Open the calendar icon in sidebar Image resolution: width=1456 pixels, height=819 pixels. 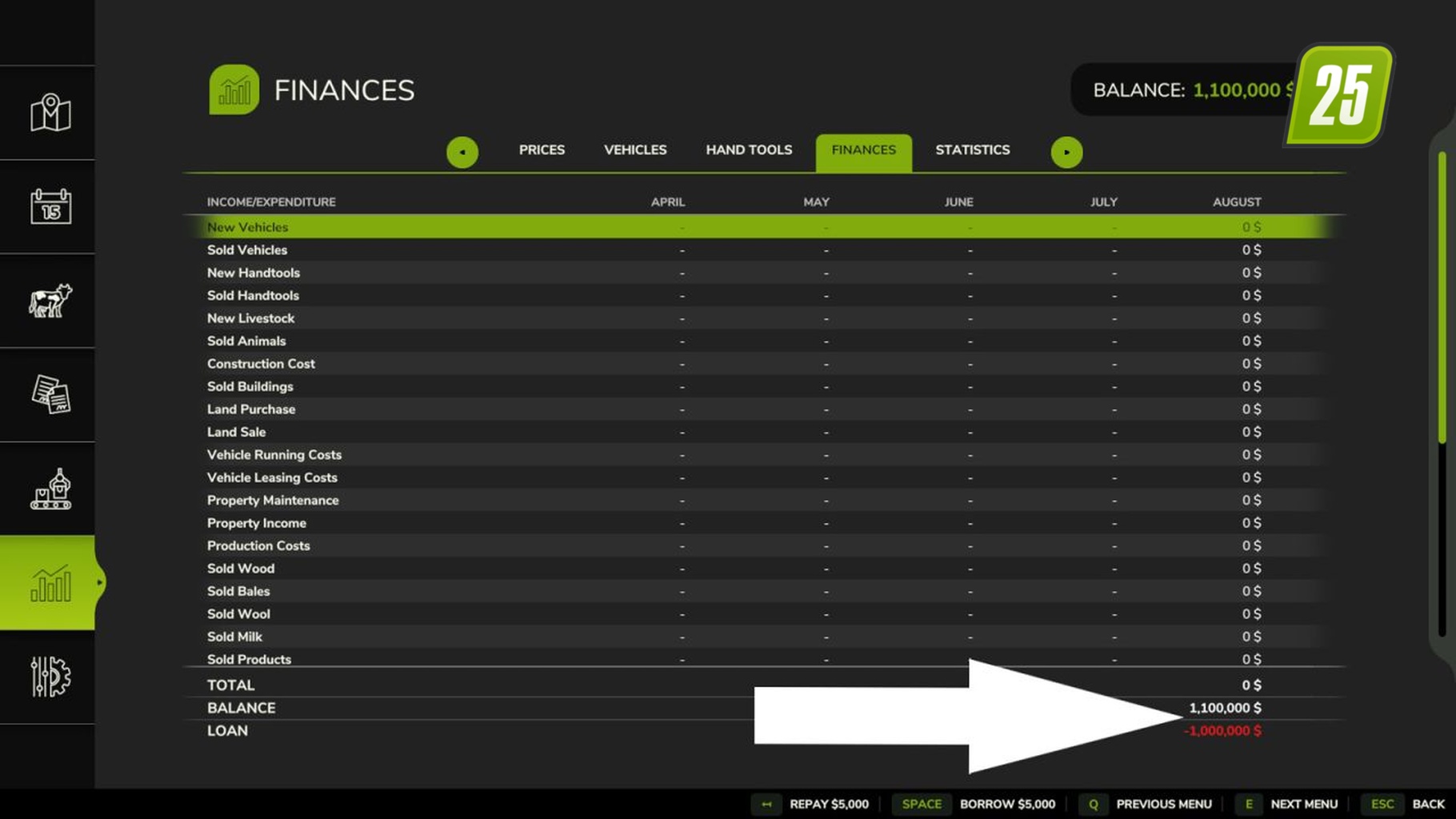pos(50,206)
